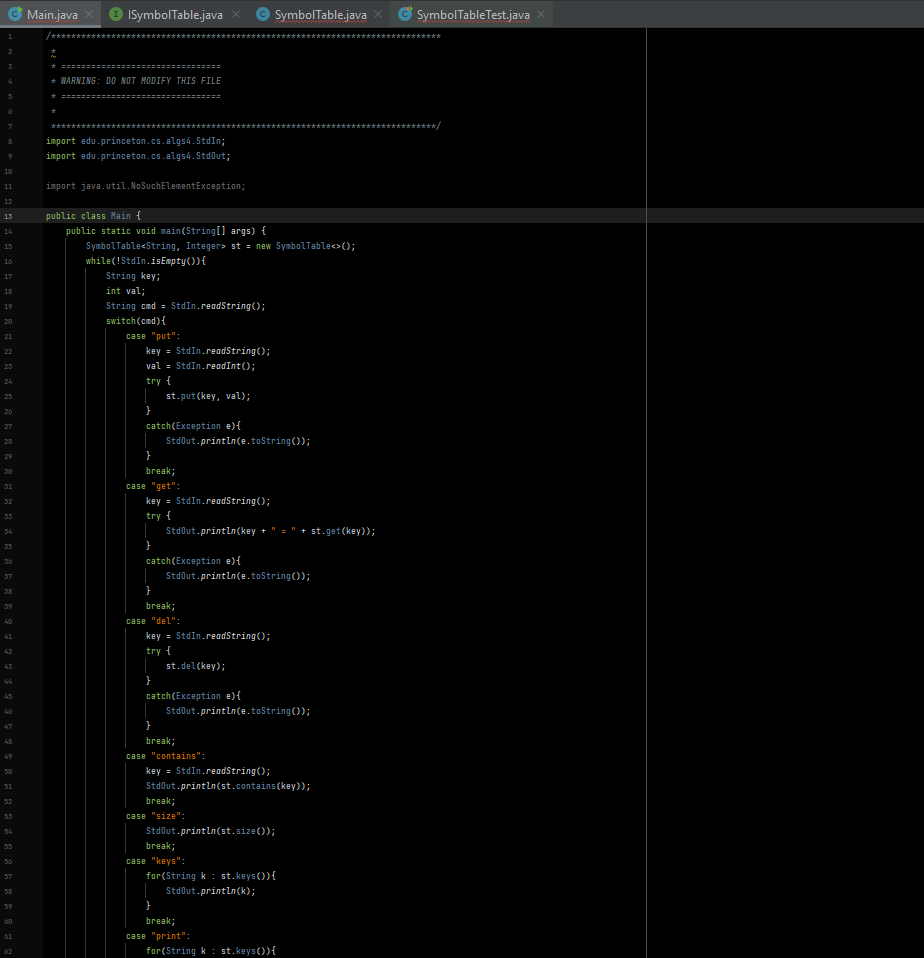Click the st.del(key) call
924x958 pixels.
[196, 666]
